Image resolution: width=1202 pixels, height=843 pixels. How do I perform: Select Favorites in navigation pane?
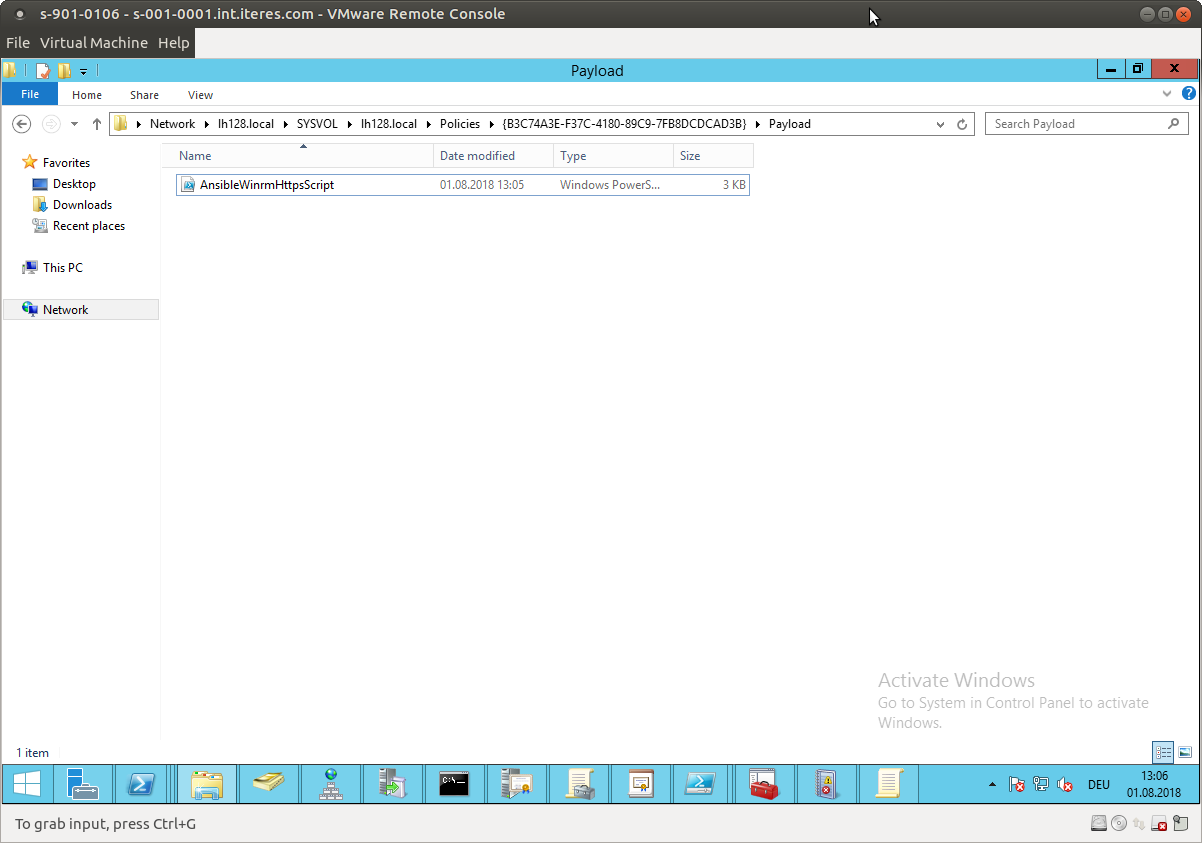(x=66, y=163)
